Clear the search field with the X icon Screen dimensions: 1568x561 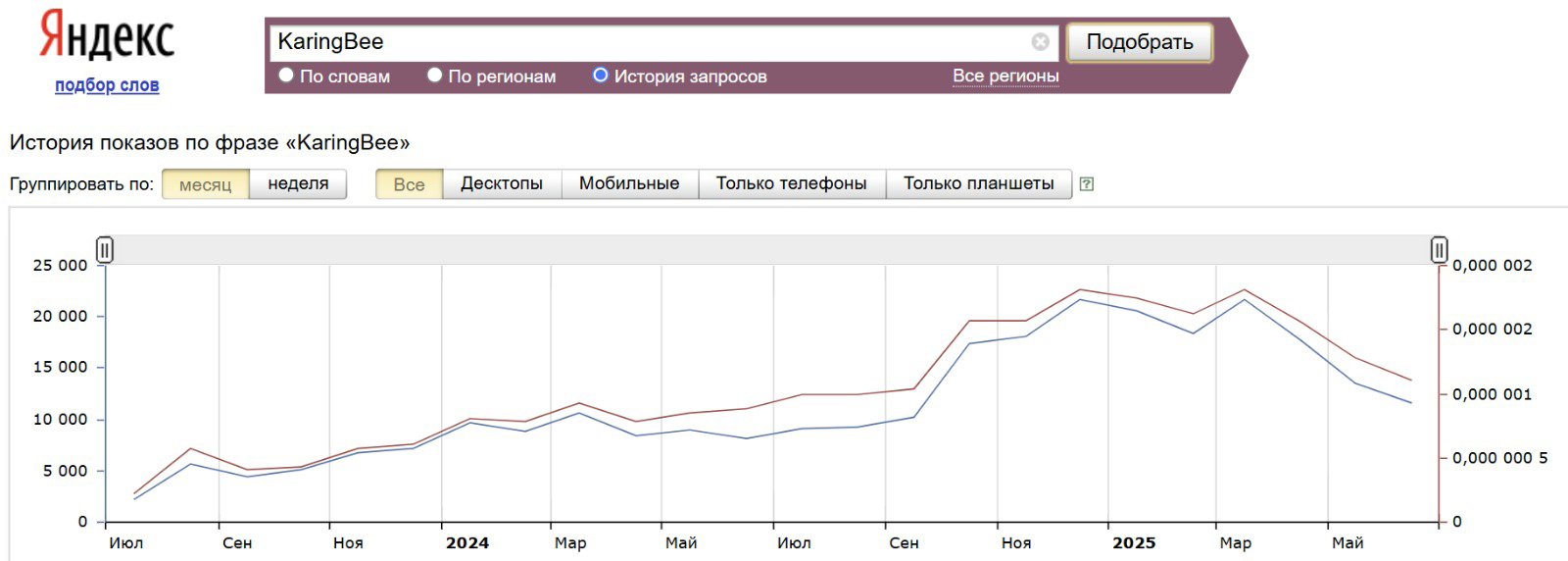[x=1040, y=41]
